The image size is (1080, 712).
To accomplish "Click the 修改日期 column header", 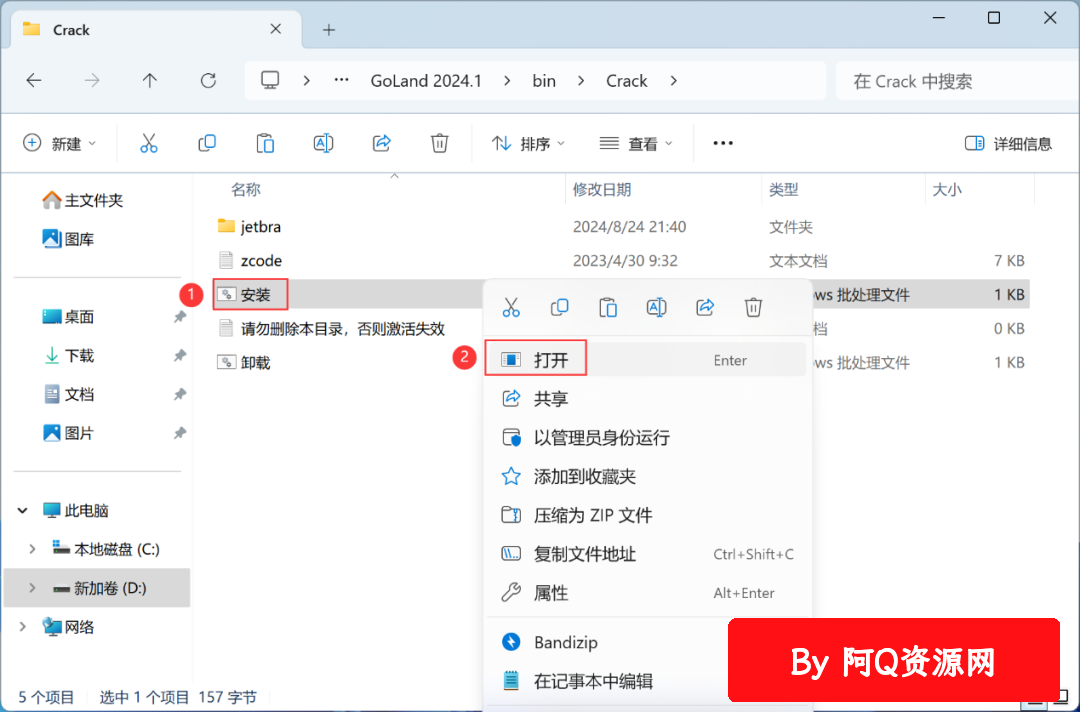I will click(602, 189).
